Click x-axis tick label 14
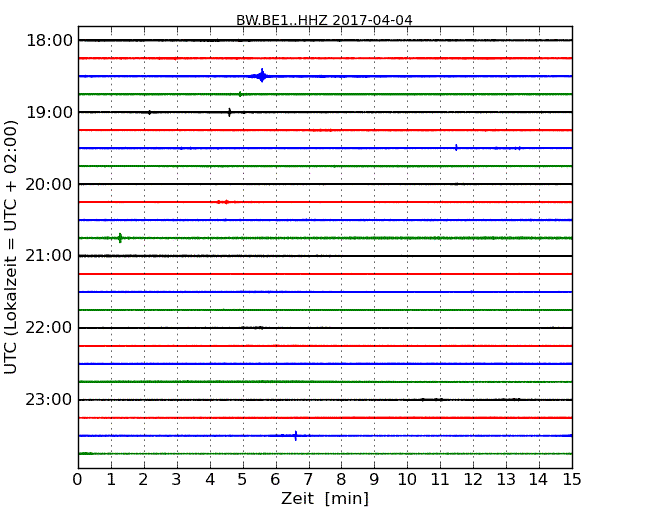Screen dimensions: 650x520 [539, 480]
